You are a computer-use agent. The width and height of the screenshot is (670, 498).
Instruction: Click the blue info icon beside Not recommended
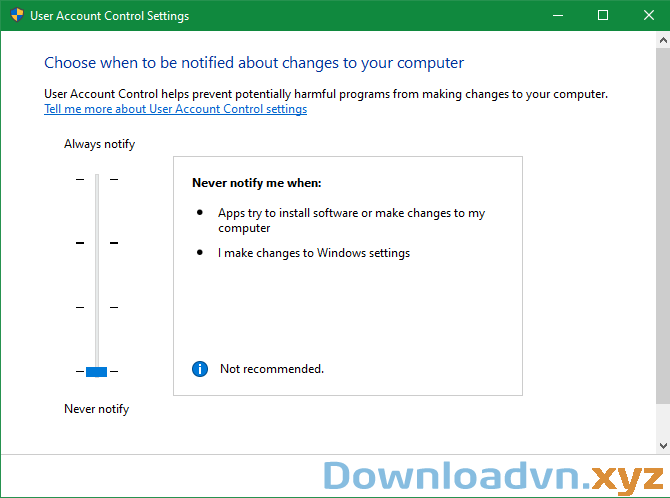pos(200,368)
